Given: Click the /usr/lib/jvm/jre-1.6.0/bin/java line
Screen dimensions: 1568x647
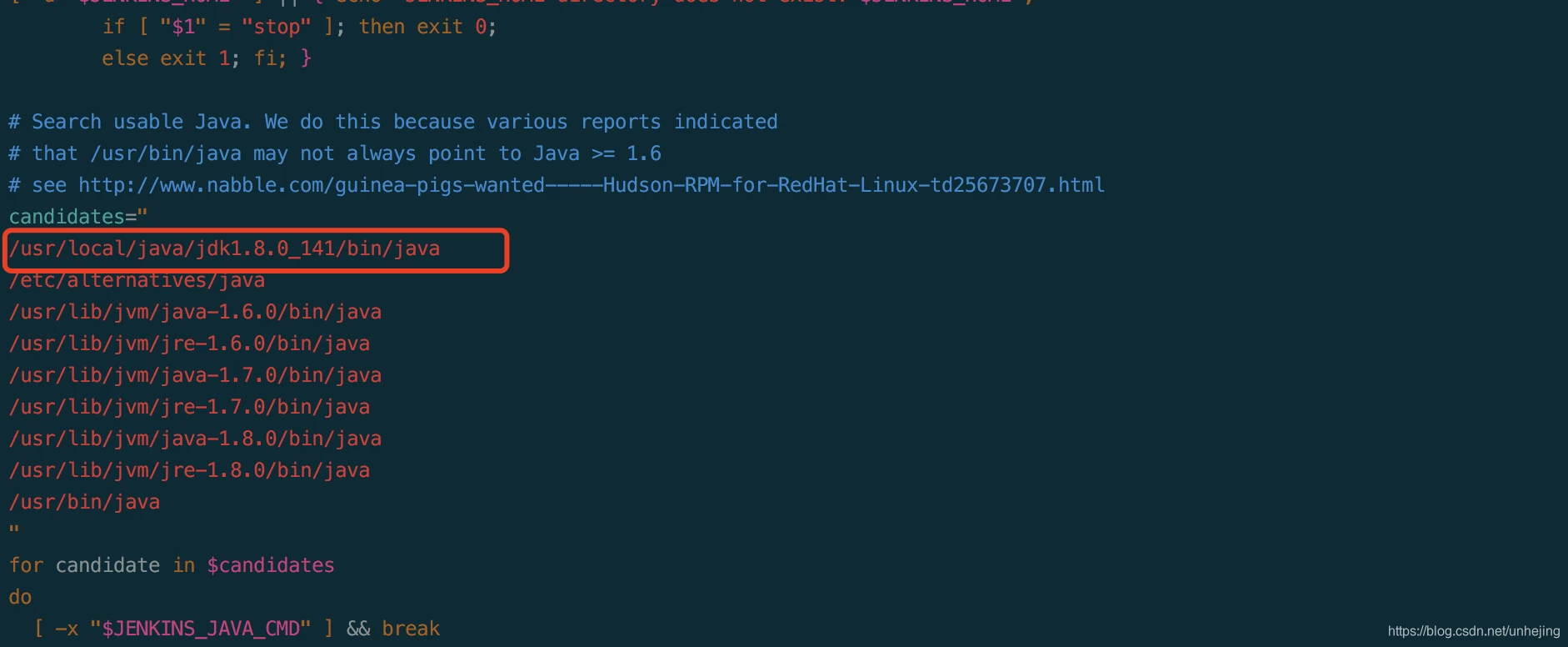Looking at the screenshot, I should 189,344.
